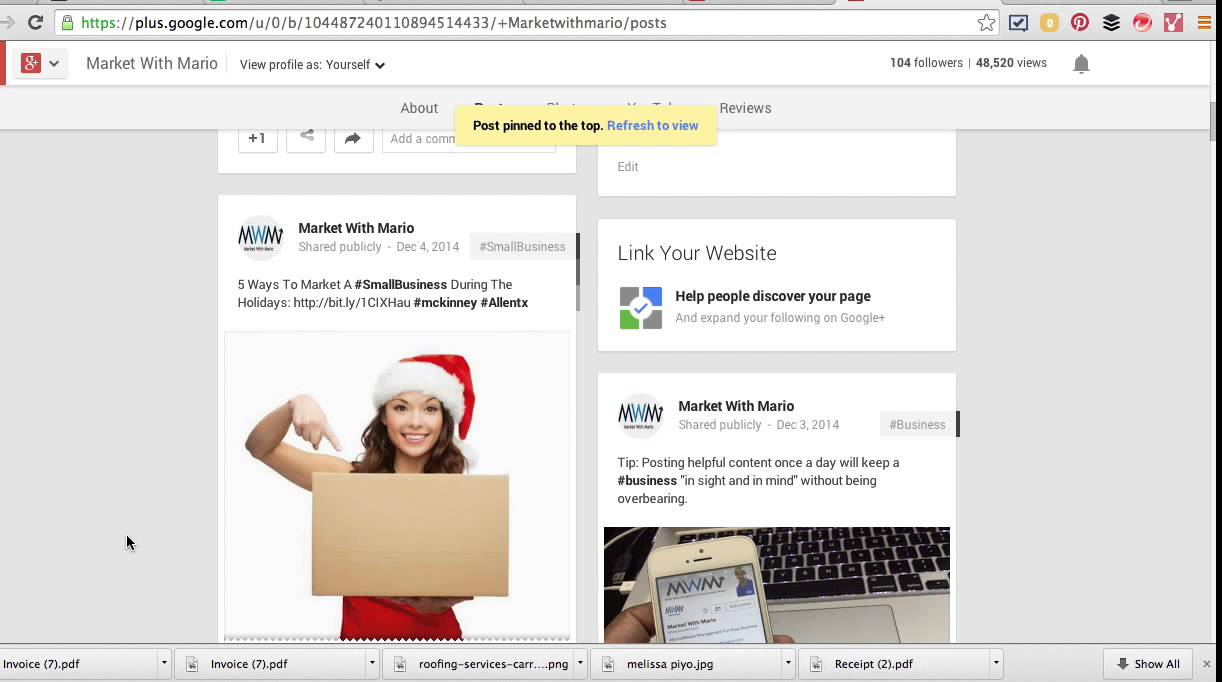This screenshot has width=1222, height=682.
Task: Click Show All downloads button
Action: point(1148,664)
